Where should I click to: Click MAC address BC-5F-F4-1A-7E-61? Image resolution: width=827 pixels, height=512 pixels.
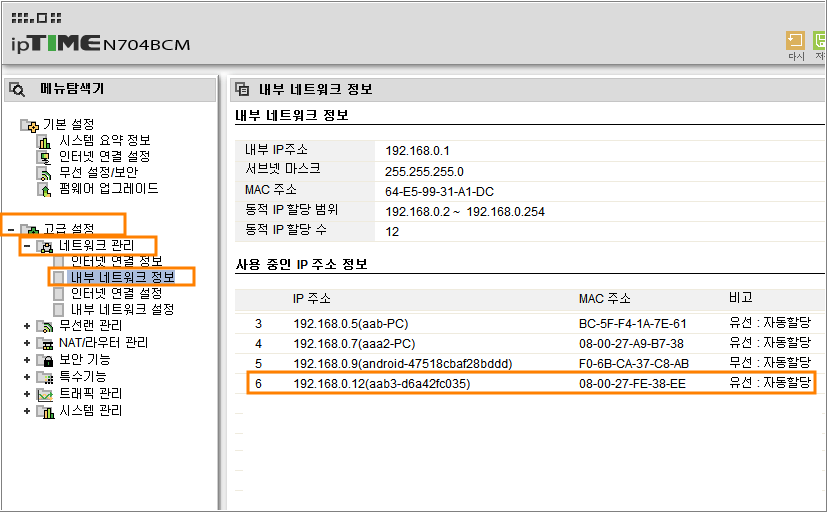(632, 323)
